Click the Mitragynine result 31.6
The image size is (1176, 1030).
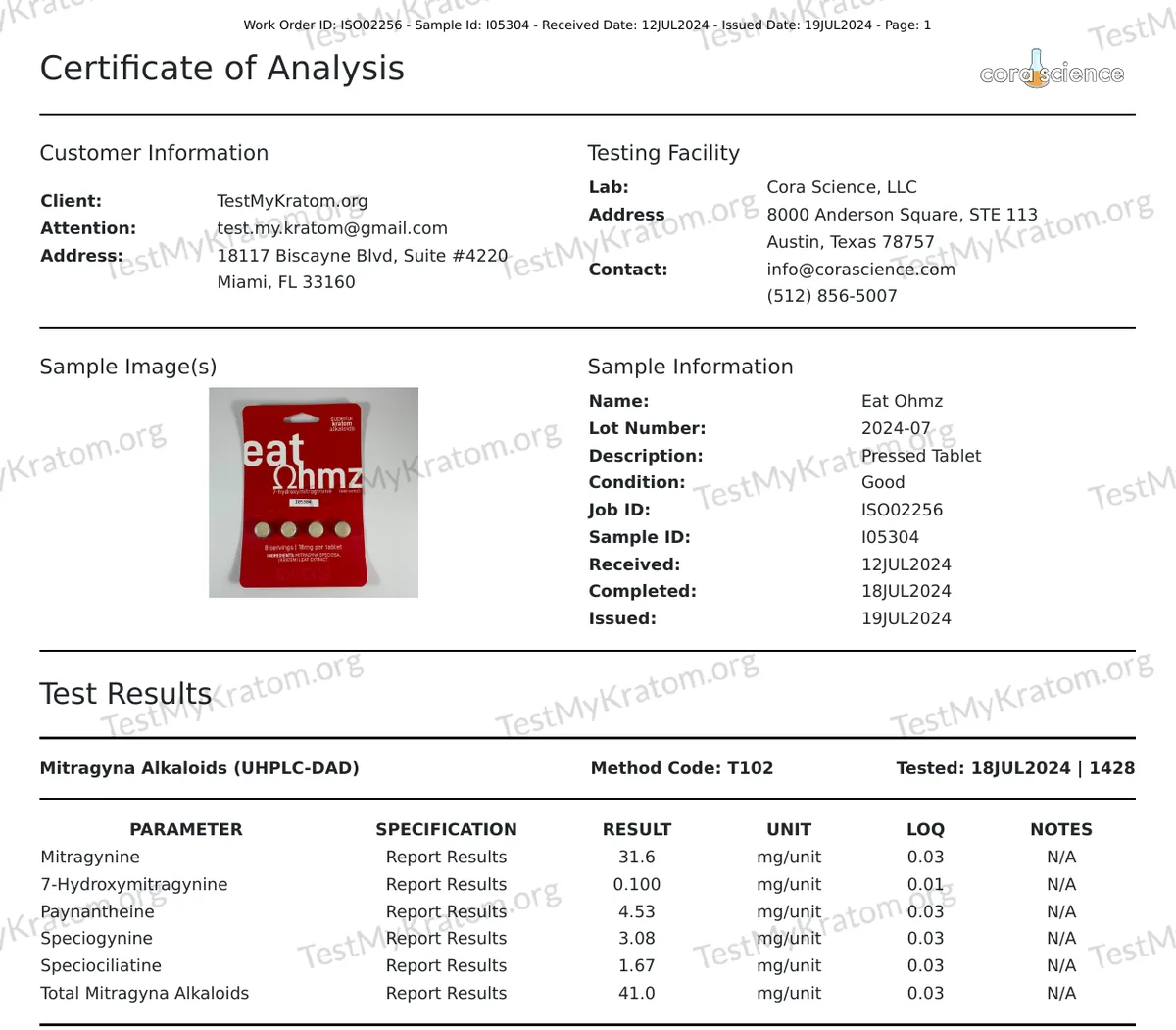(637, 857)
